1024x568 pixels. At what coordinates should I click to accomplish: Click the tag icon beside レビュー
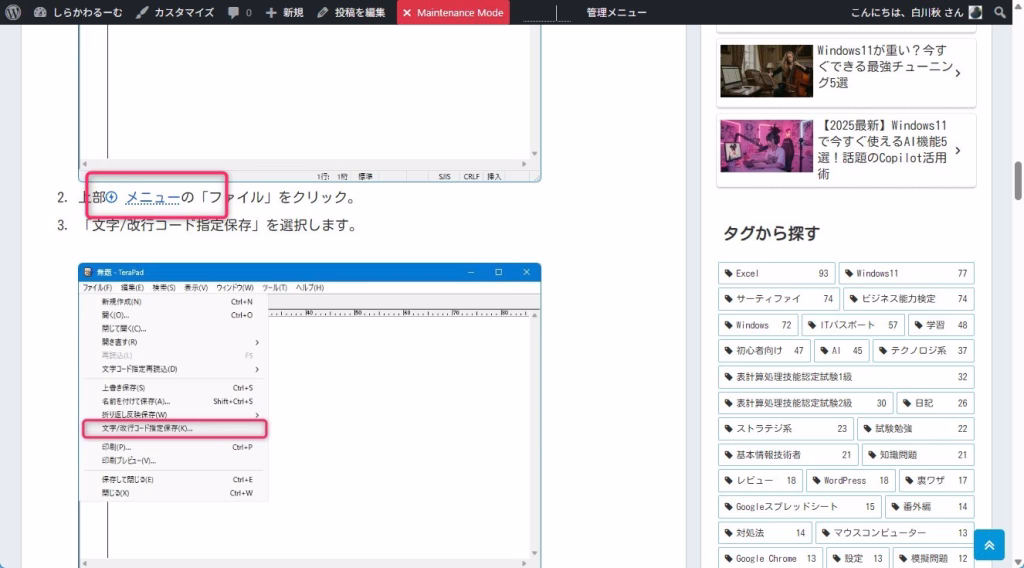click(729, 481)
